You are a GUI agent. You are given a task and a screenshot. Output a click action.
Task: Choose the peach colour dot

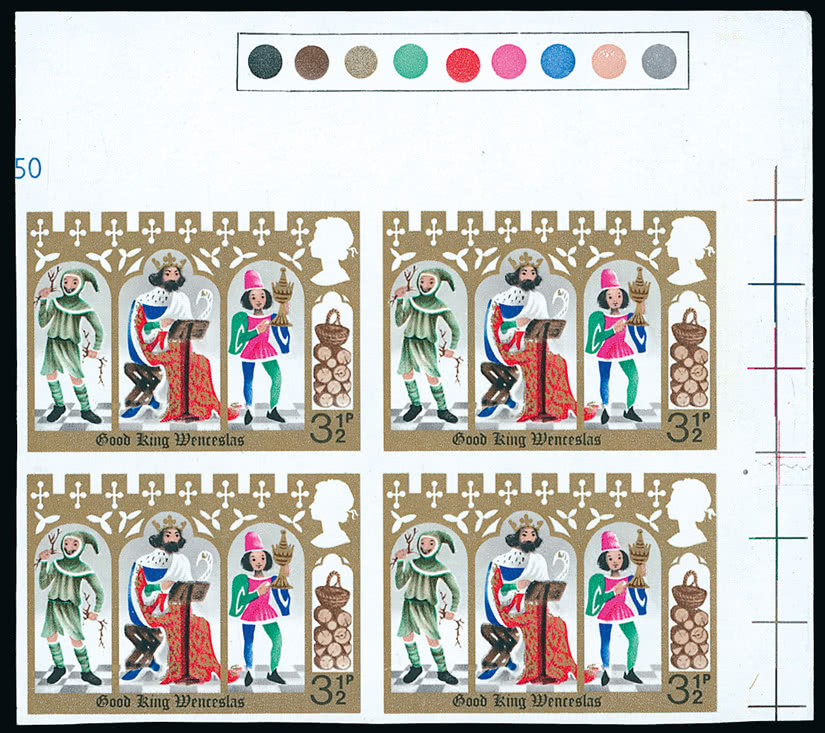pyautogui.click(x=609, y=62)
